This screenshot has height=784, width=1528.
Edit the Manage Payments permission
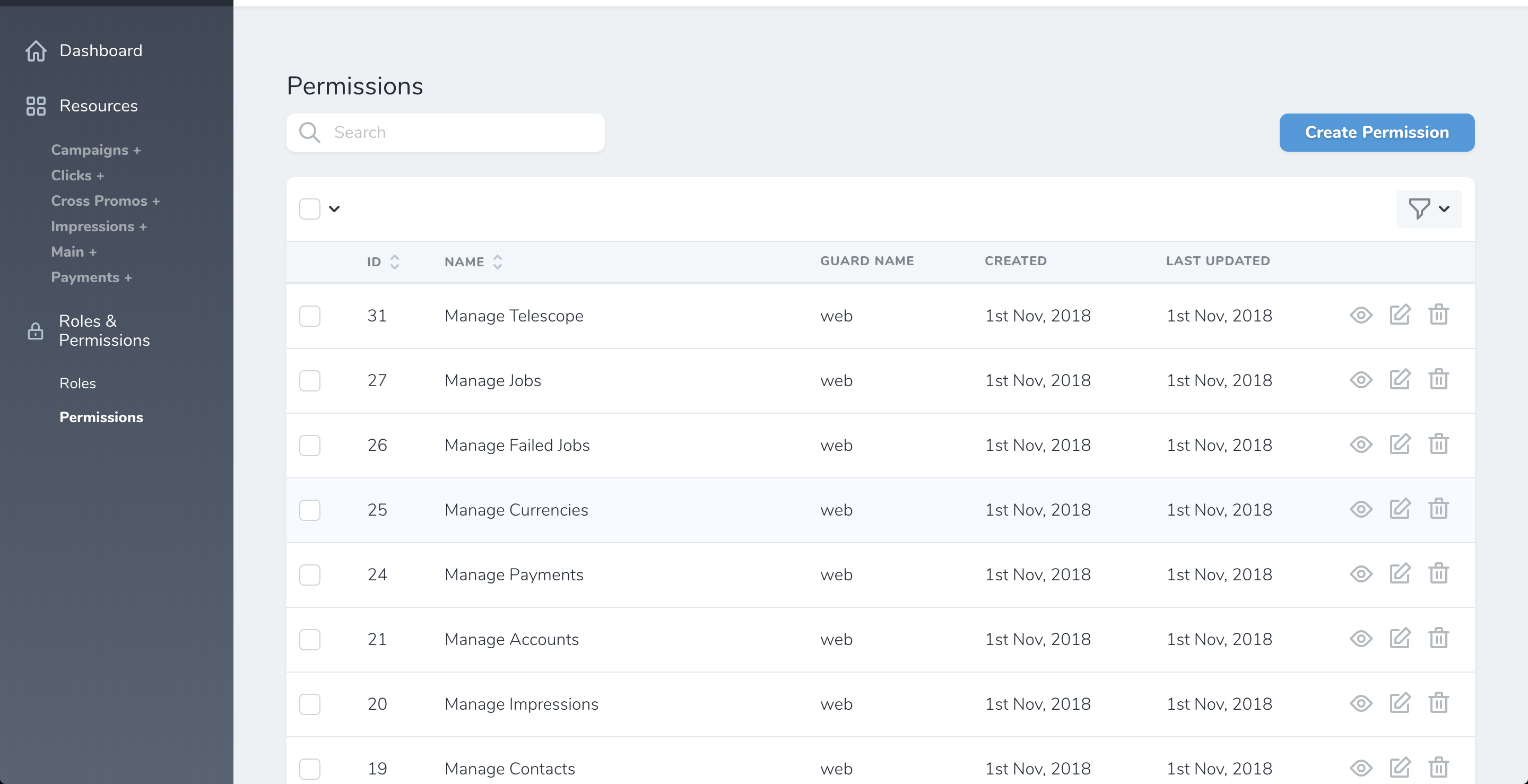[x=1399, y=573]
